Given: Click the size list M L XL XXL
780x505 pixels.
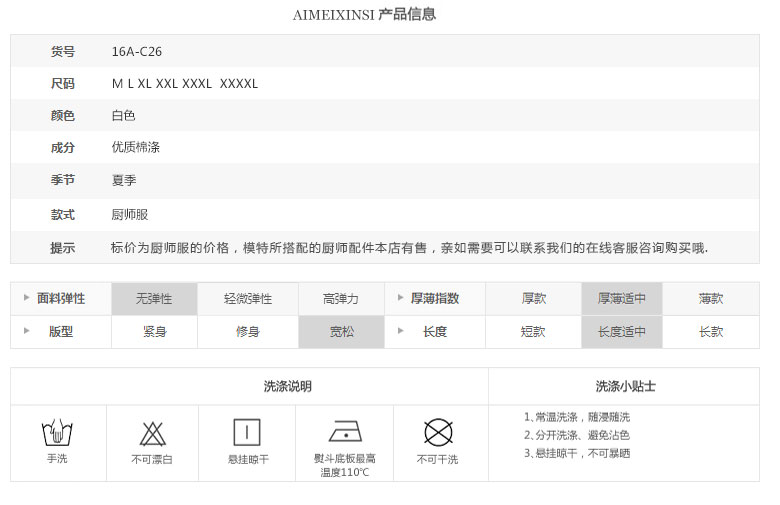Looking at the screenshot, I should coord(185,84).
